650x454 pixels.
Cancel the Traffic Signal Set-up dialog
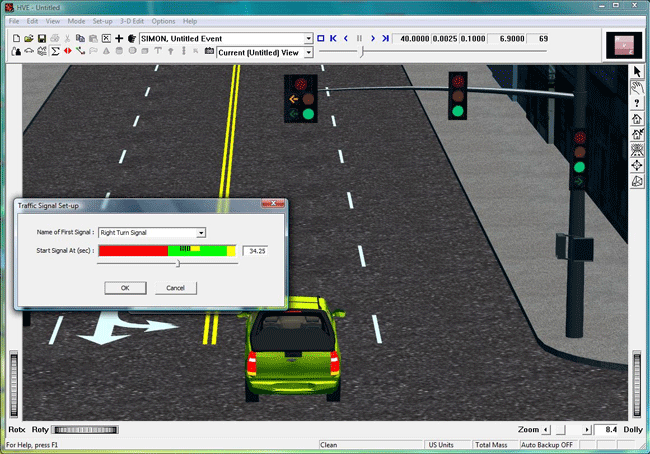coord(175,288)
